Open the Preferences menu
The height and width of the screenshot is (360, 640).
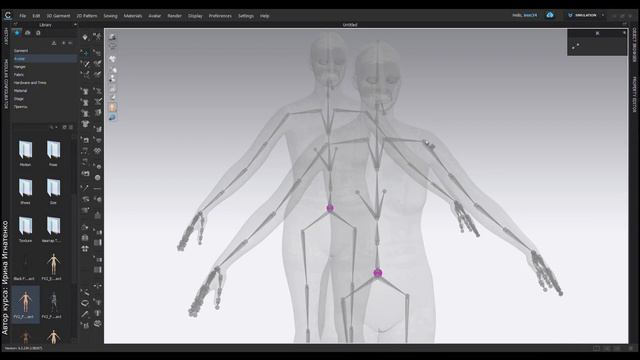tap(220, 16)
